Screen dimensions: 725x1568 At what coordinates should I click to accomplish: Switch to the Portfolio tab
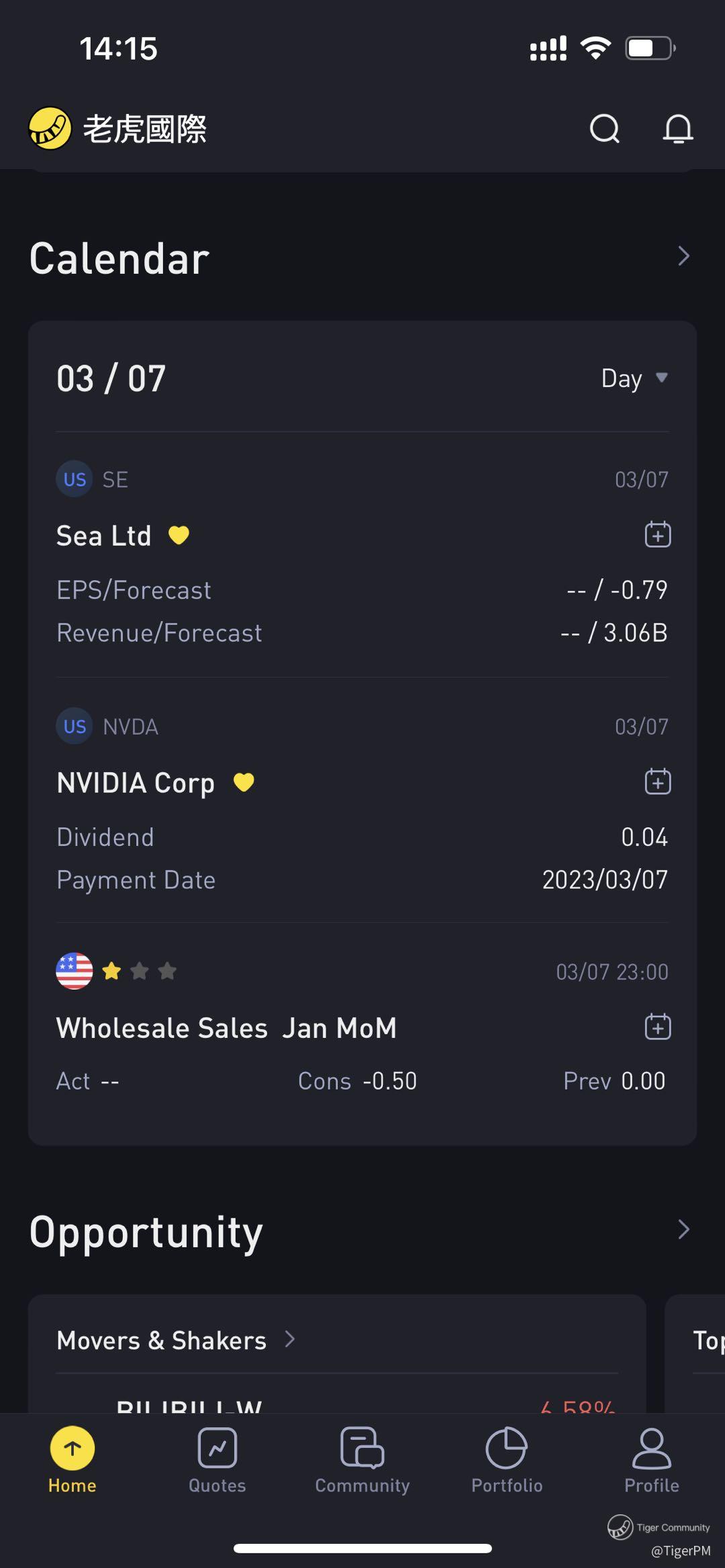[x=507, y=1461]
